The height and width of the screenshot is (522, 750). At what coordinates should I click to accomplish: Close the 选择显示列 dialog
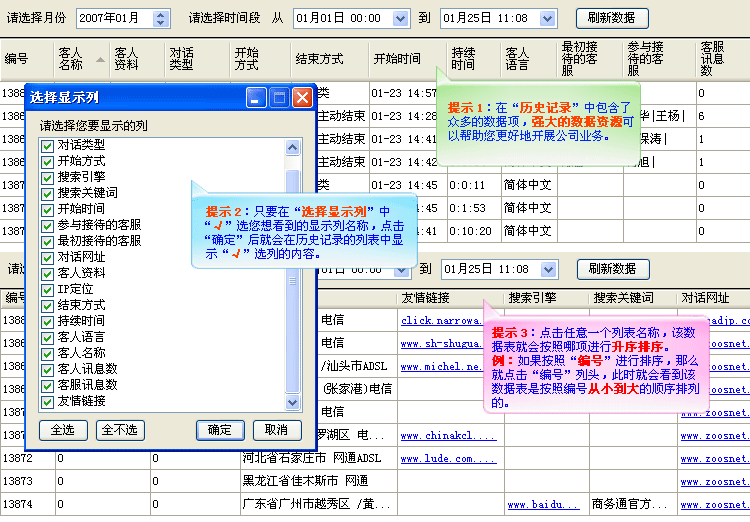click(302, 98)
